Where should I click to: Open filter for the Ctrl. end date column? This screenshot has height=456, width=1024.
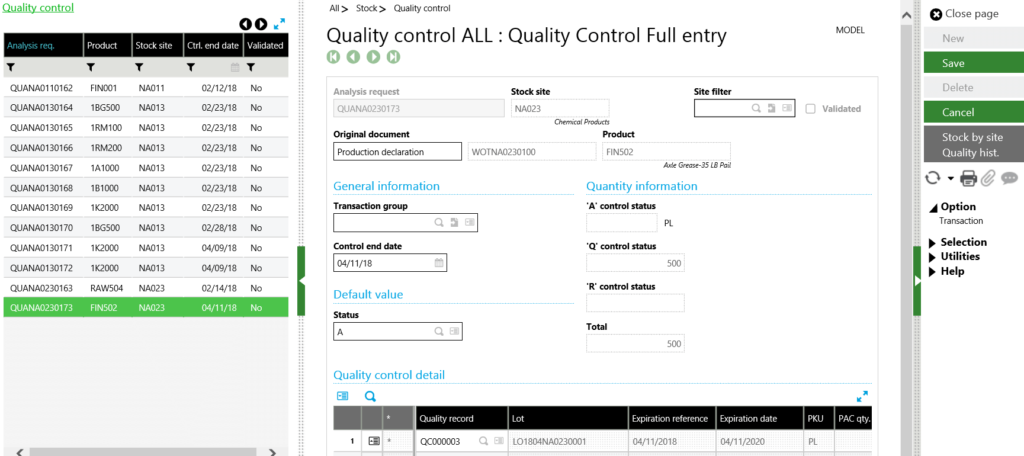[191, 67]
